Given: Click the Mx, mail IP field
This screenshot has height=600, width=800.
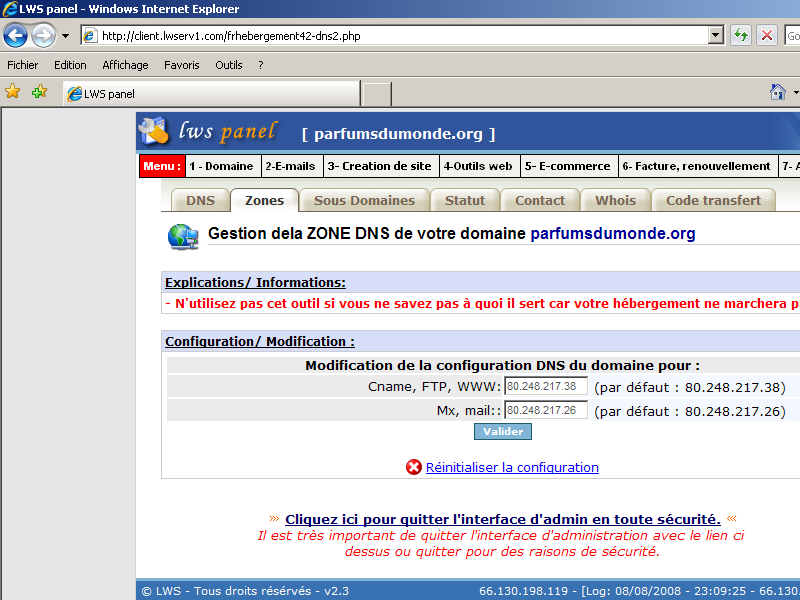Looking at the screenshot, I should tap(545, 410).
